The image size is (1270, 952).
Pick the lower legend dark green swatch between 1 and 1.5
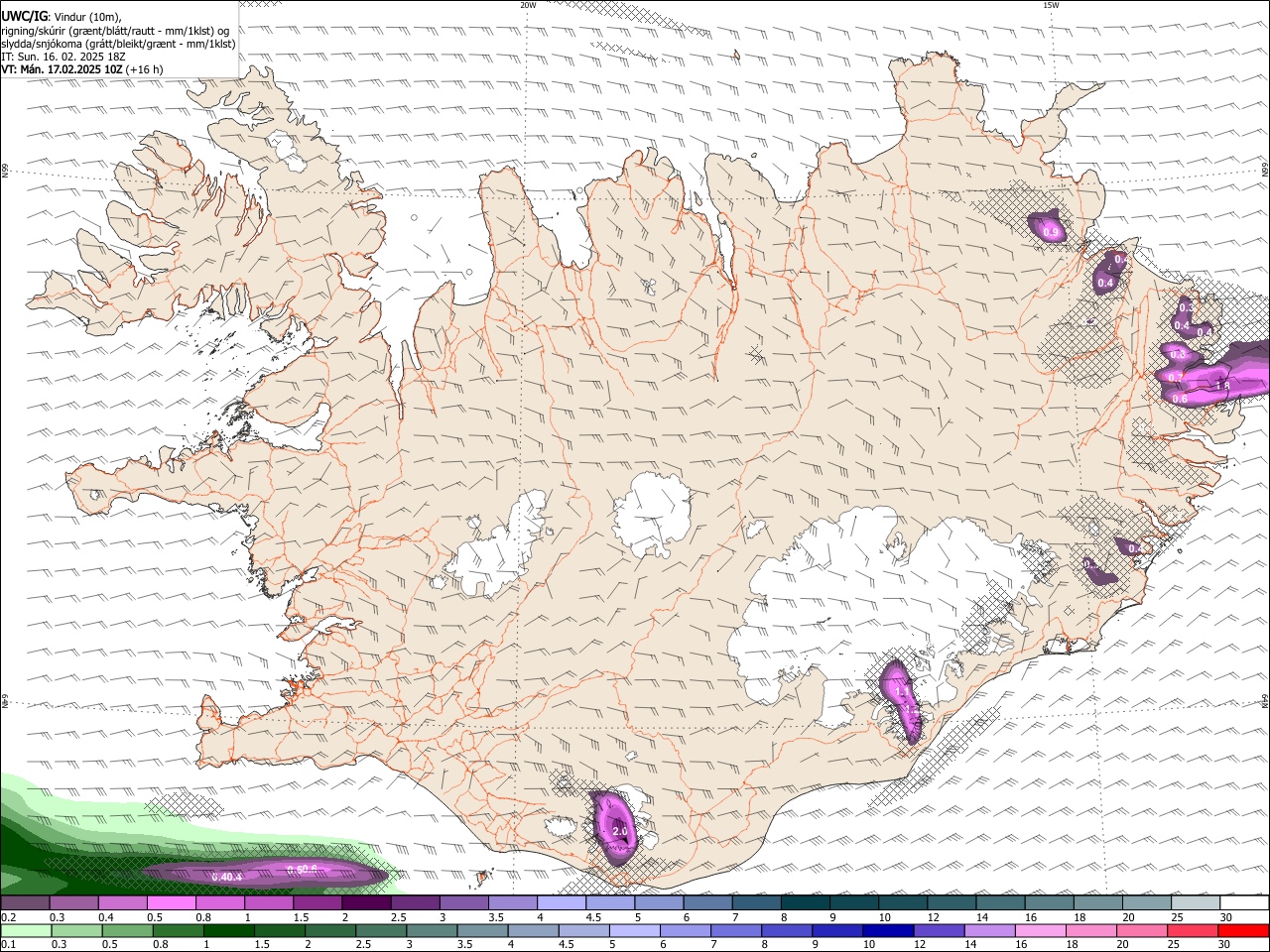point(228,930)
